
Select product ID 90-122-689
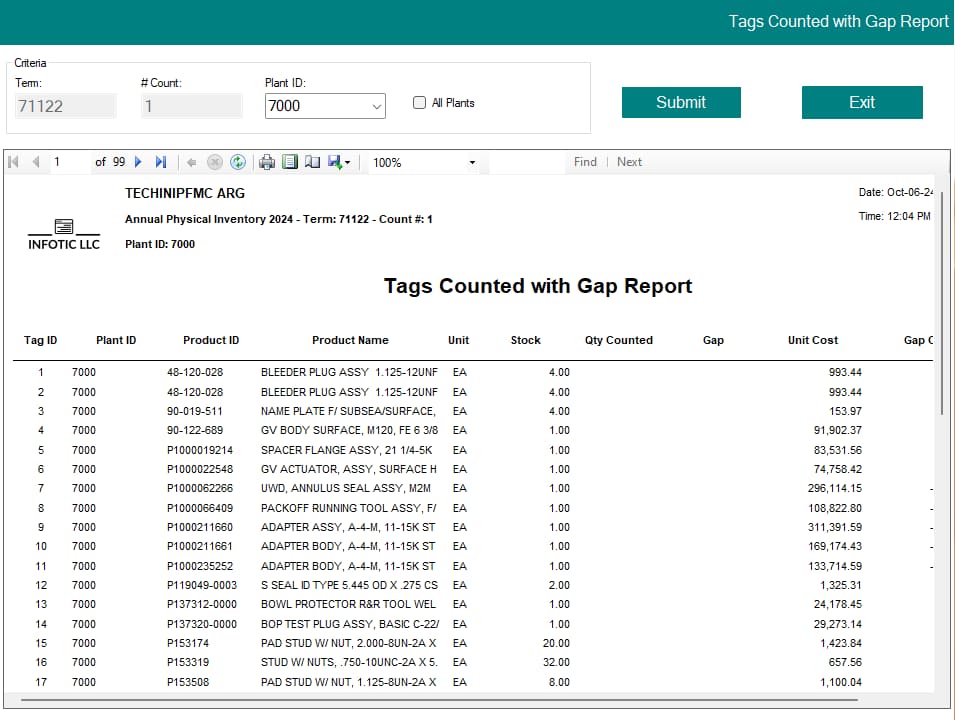pyautogui.click(x=195, y=430)
